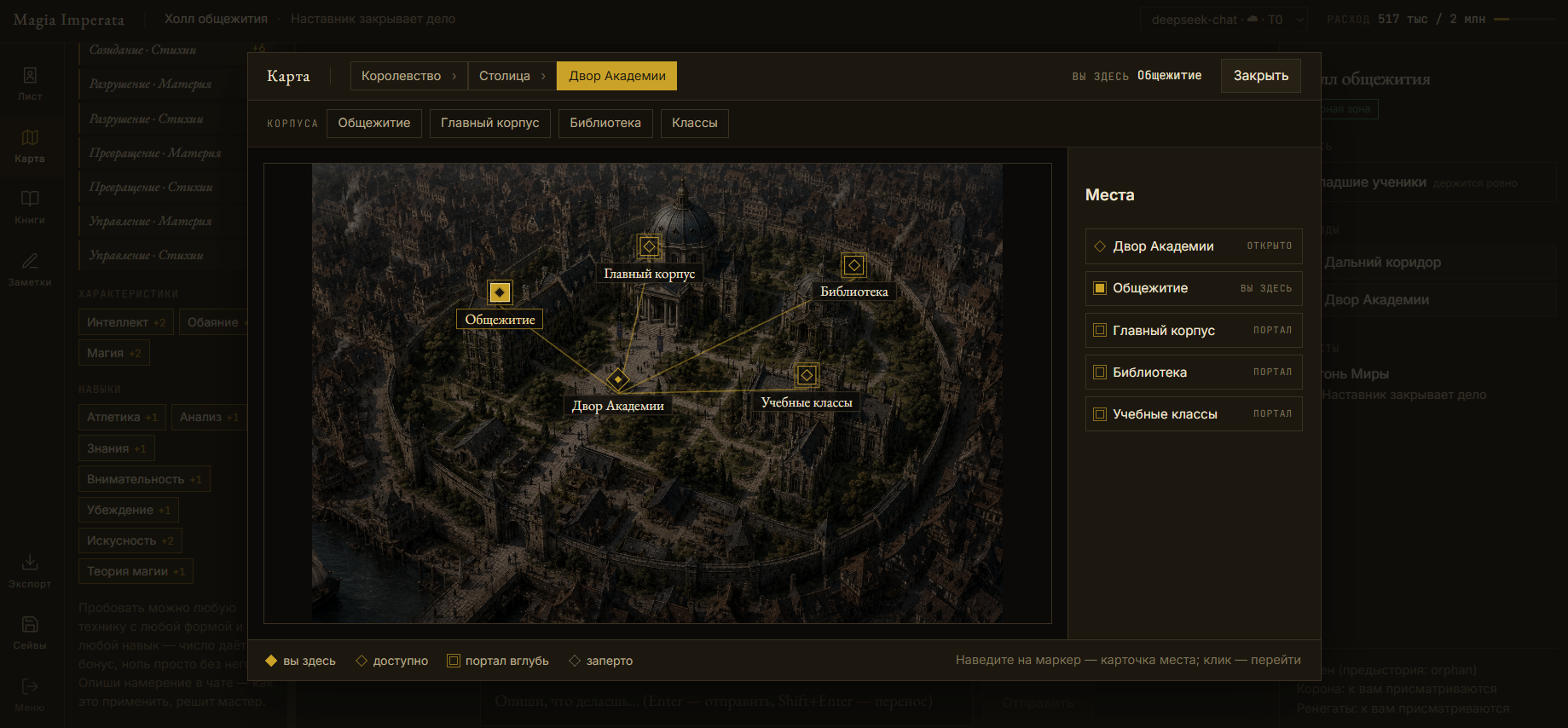This screenshot has width=1568, height=728.
Task: Open the Лист sidebar icon
Action: click(30, 84)
